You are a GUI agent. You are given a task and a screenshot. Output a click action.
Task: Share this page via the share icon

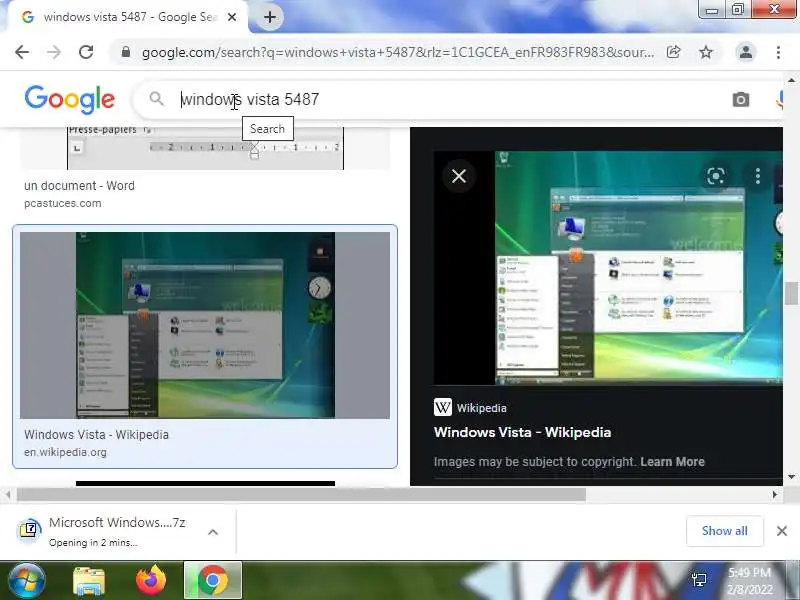pos(673,52)
